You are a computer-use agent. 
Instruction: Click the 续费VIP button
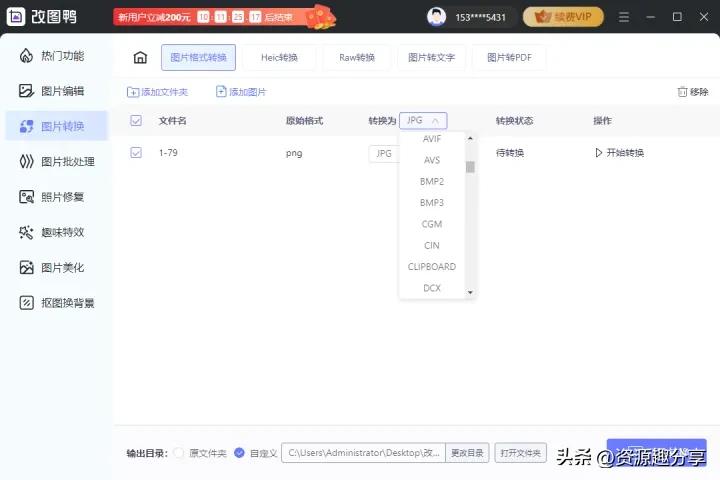(563, 17)
